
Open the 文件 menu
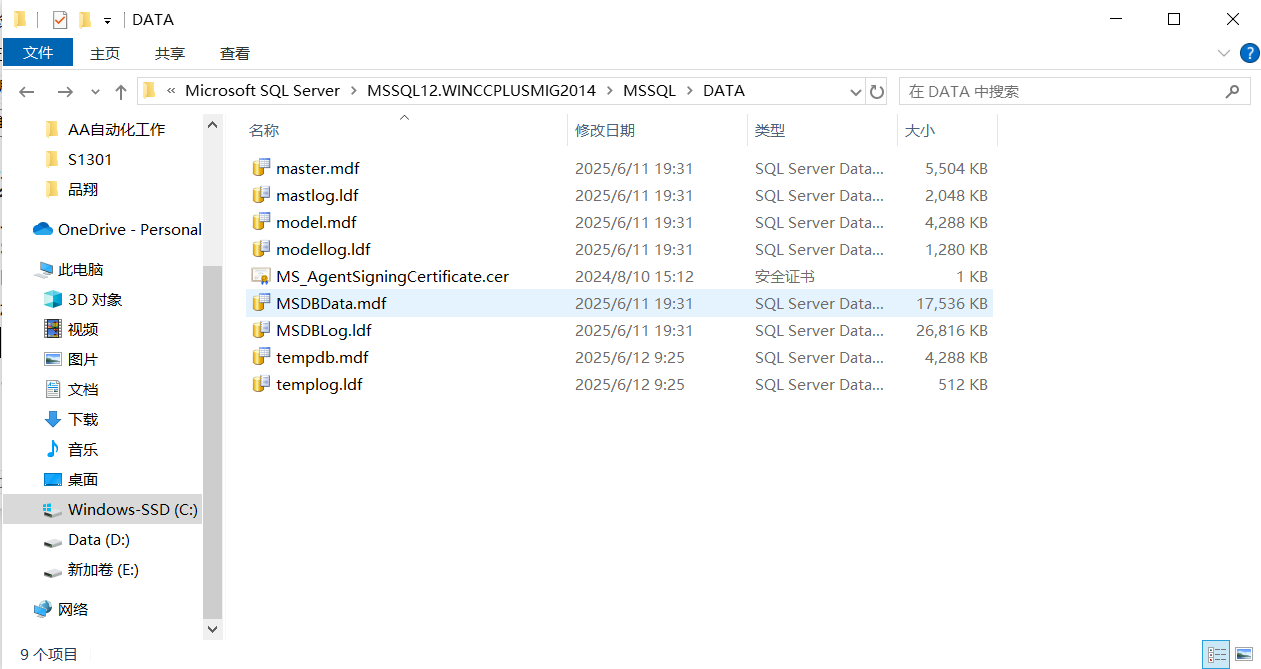[x=38, y=53]
